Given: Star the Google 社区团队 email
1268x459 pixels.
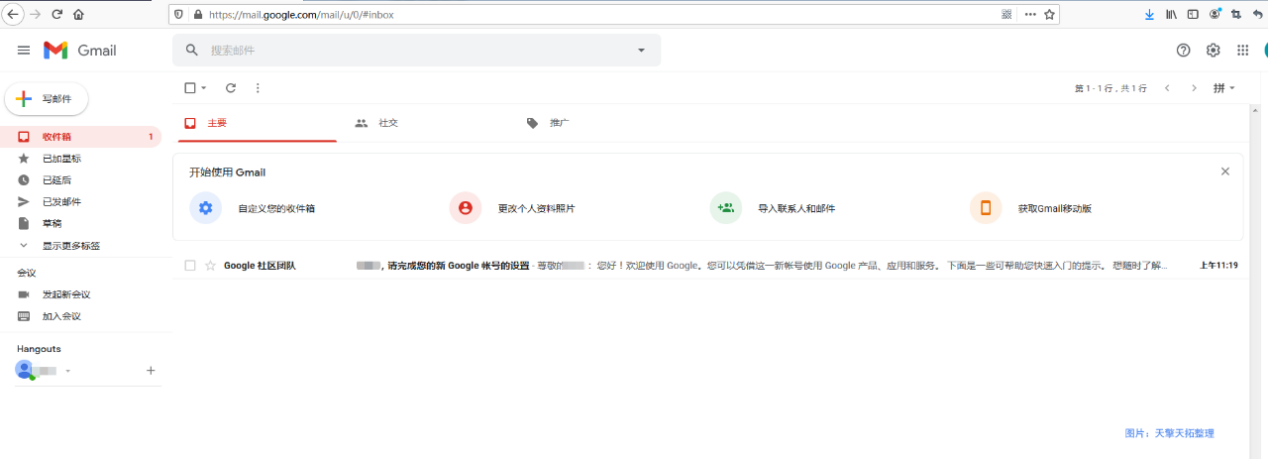Looking at the screenshot, I should tap(210, 266).
